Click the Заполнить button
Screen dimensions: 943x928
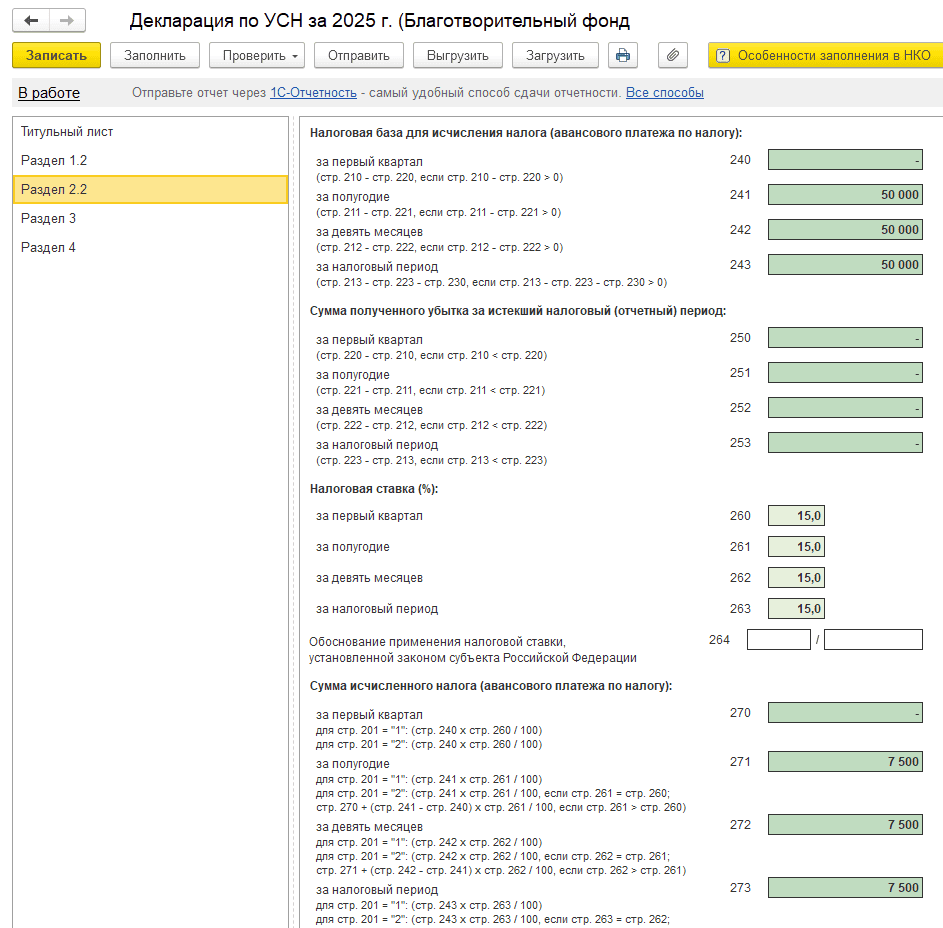click(x=154, y=55)
